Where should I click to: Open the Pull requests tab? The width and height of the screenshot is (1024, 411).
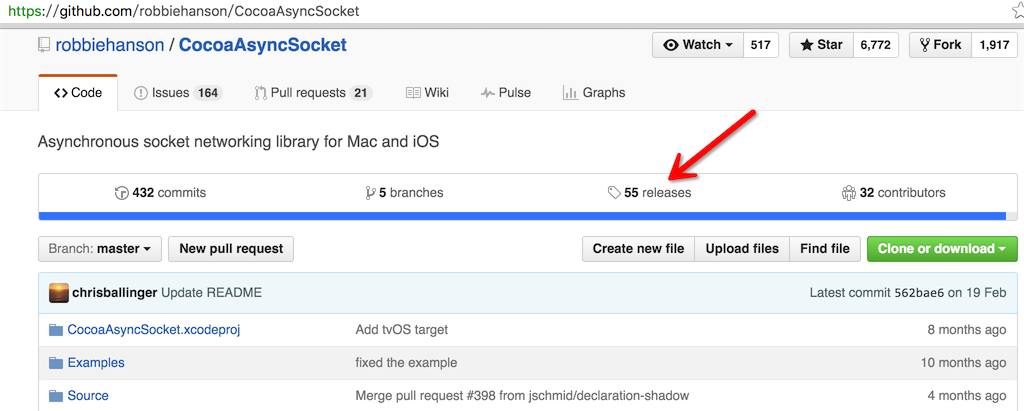click(x=313, y=93)
